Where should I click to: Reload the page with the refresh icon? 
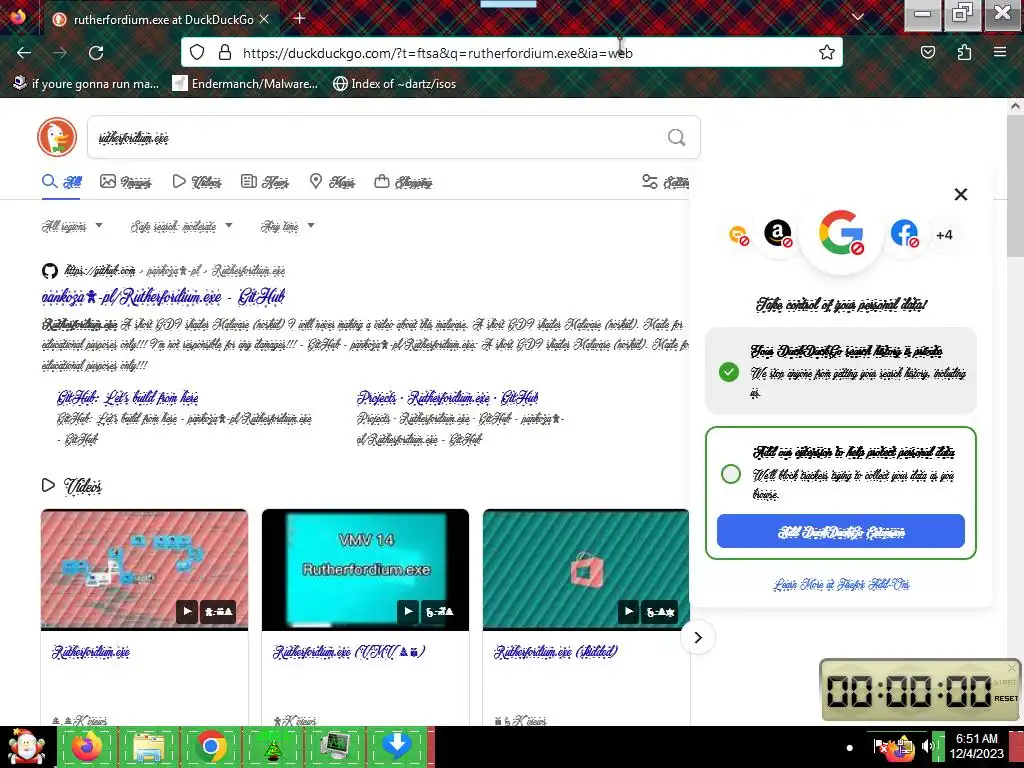[96, 53]
